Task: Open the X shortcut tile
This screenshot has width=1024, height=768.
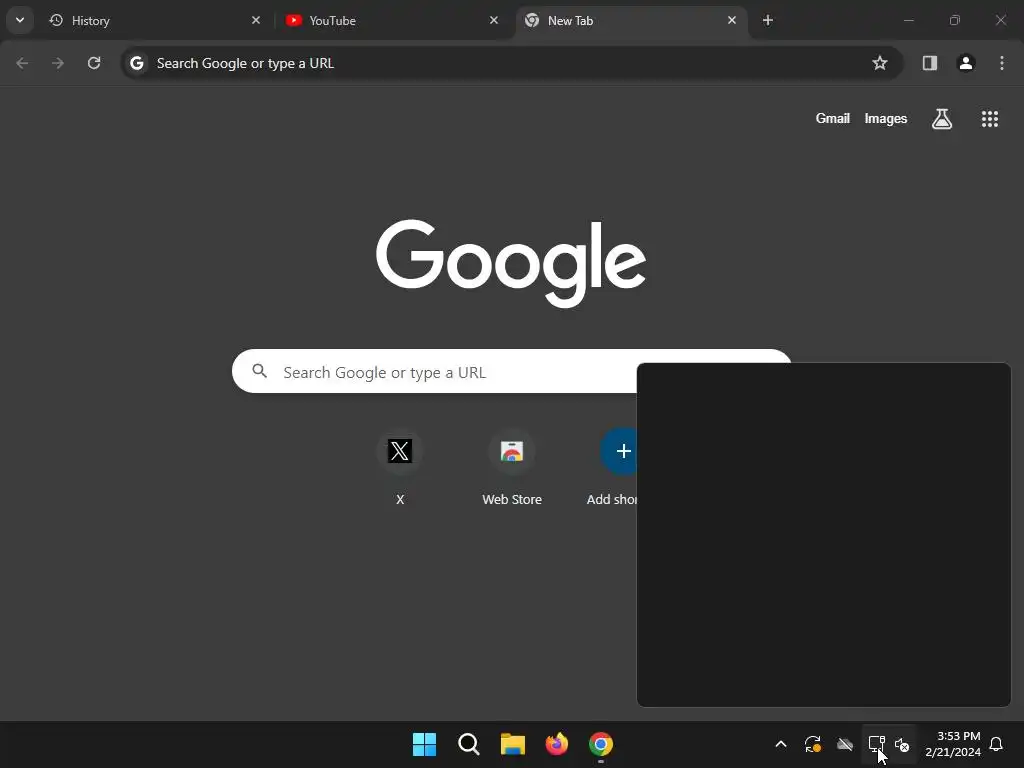Action: tap(400, 468)
